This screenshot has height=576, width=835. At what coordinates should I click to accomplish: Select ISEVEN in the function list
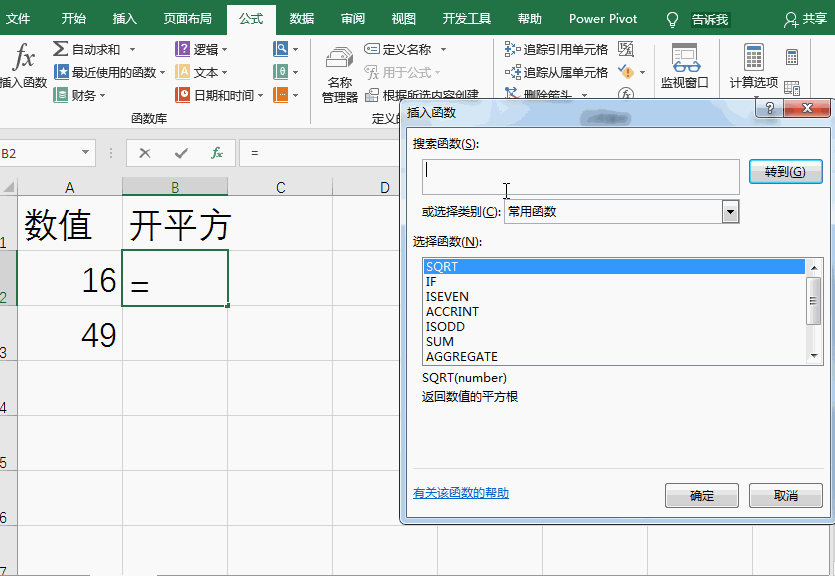tap(614, 297)
